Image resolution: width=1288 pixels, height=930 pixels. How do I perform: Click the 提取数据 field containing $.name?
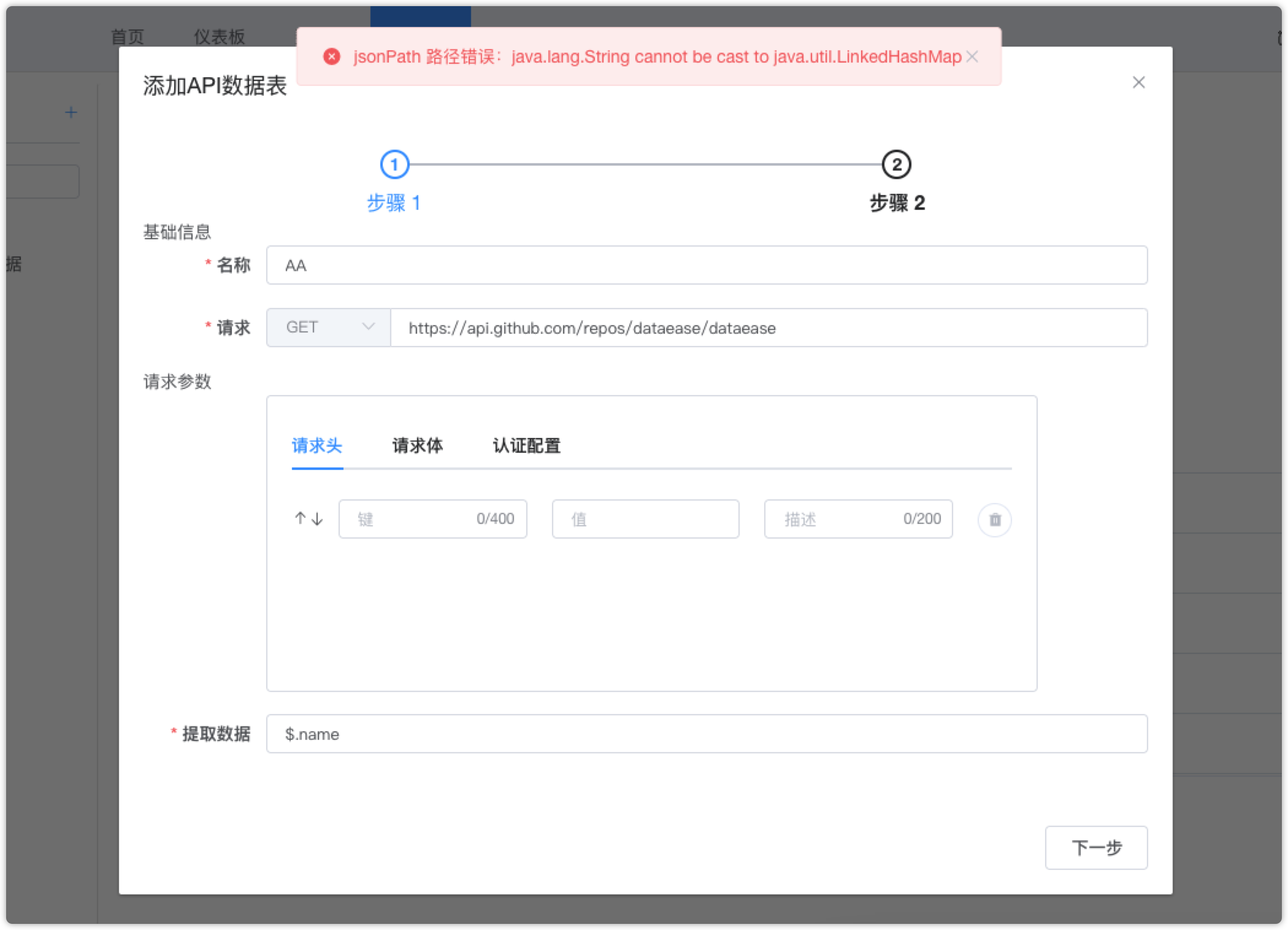(705, 734)
